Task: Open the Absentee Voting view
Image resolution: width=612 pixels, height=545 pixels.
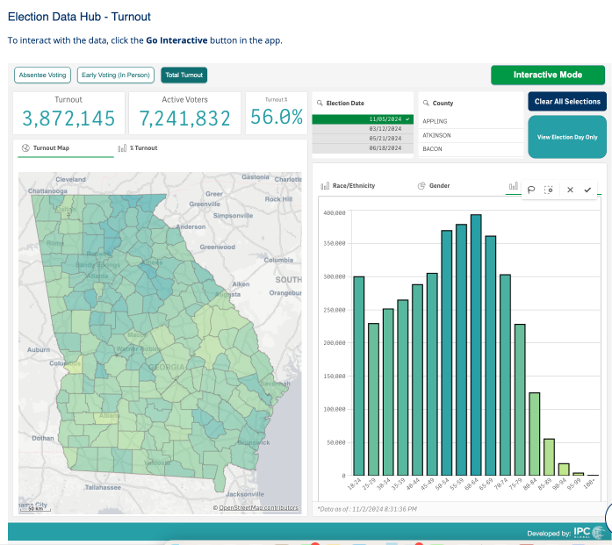Action: [42, 75]
